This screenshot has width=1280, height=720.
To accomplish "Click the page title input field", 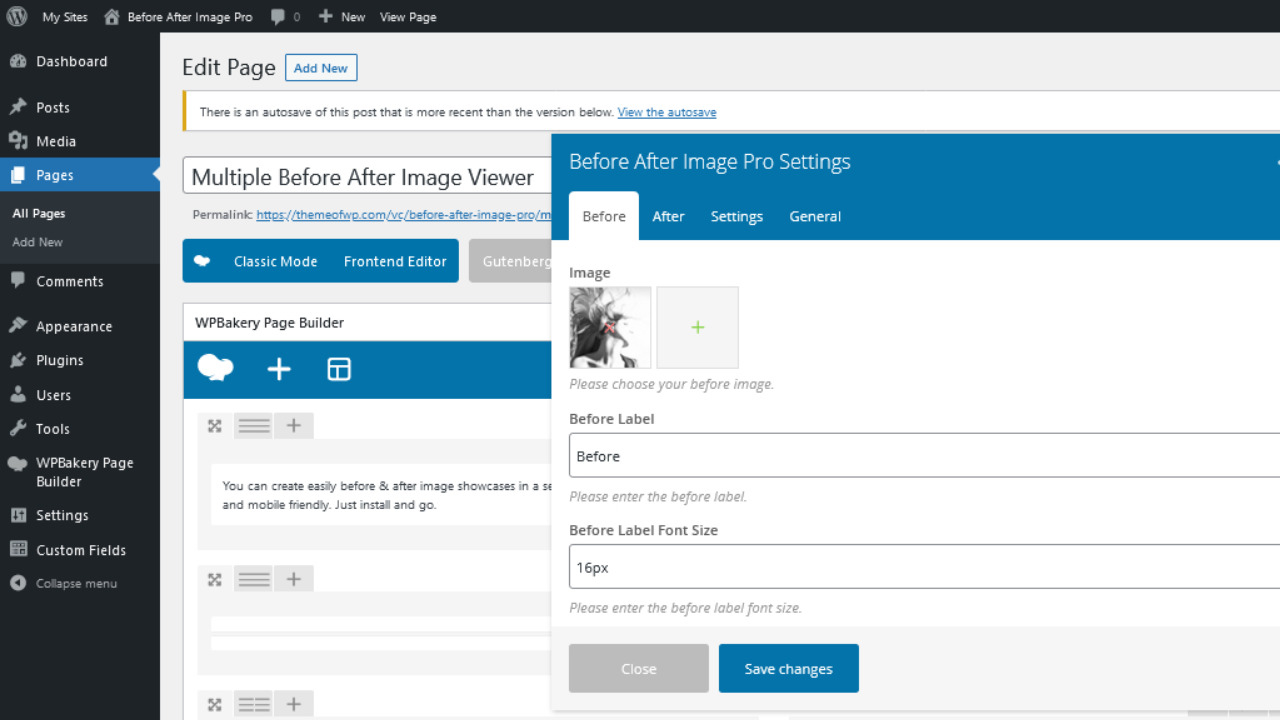I will coord(367,177).
